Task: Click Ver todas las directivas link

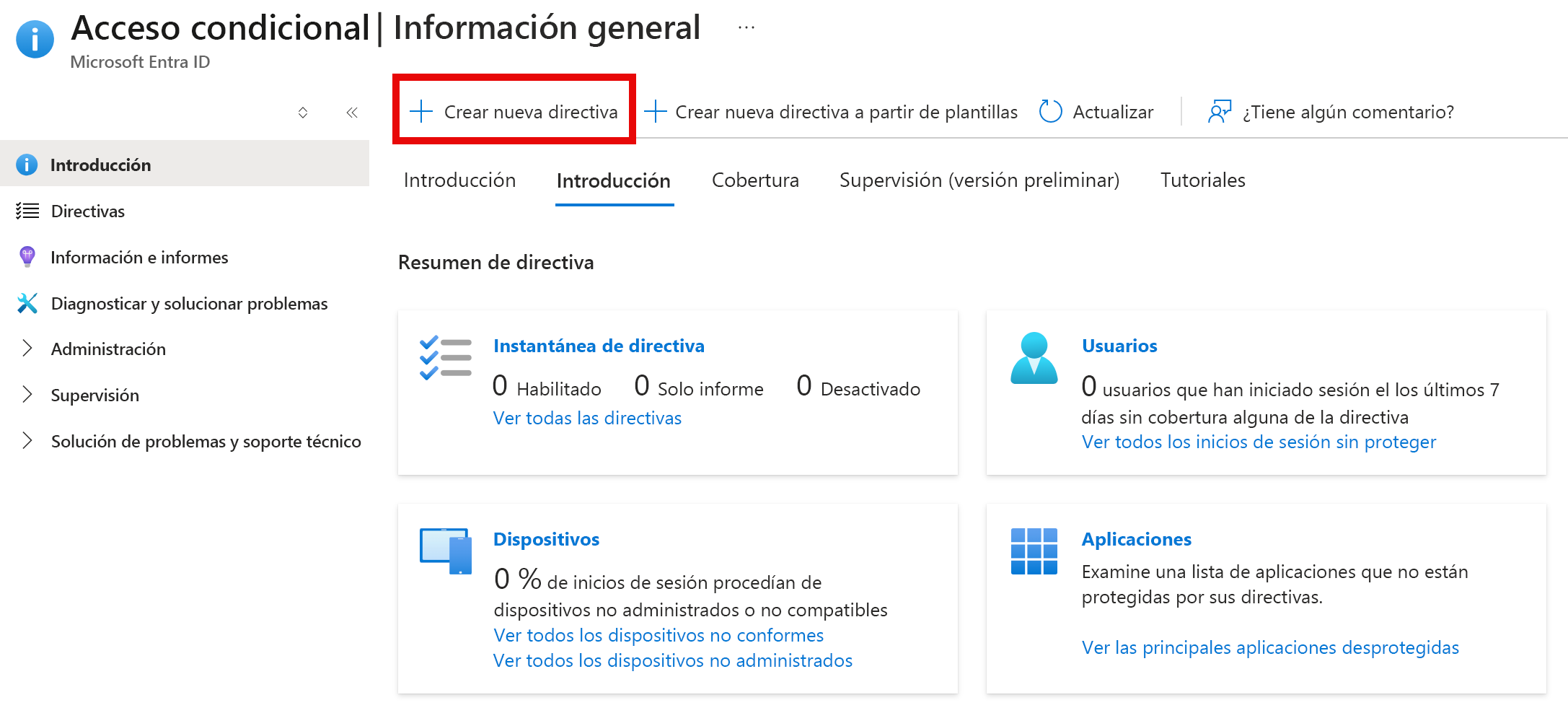Action: (x=587, y=419)
